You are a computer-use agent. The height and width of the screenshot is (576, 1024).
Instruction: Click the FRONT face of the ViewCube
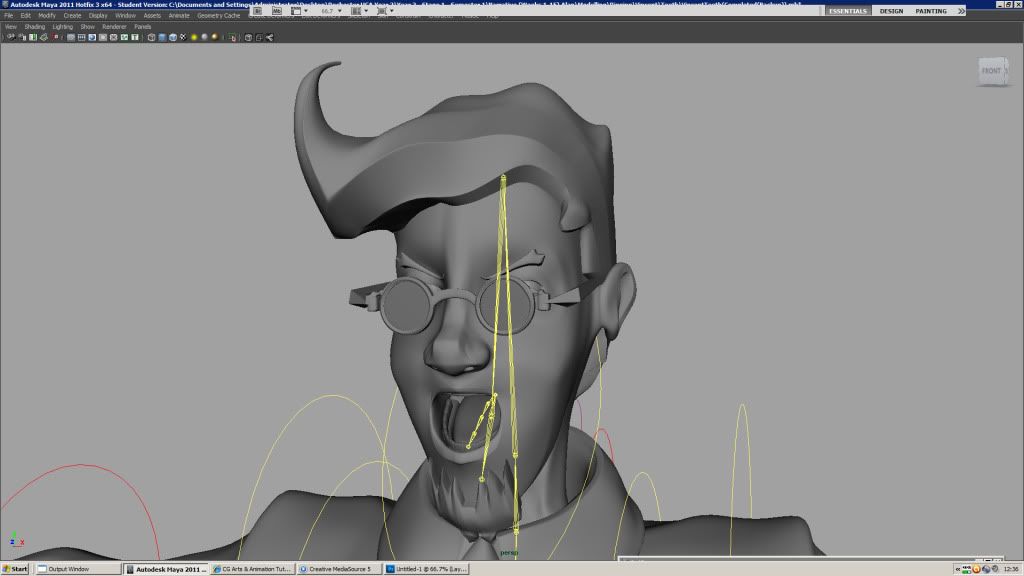[991, 71]
